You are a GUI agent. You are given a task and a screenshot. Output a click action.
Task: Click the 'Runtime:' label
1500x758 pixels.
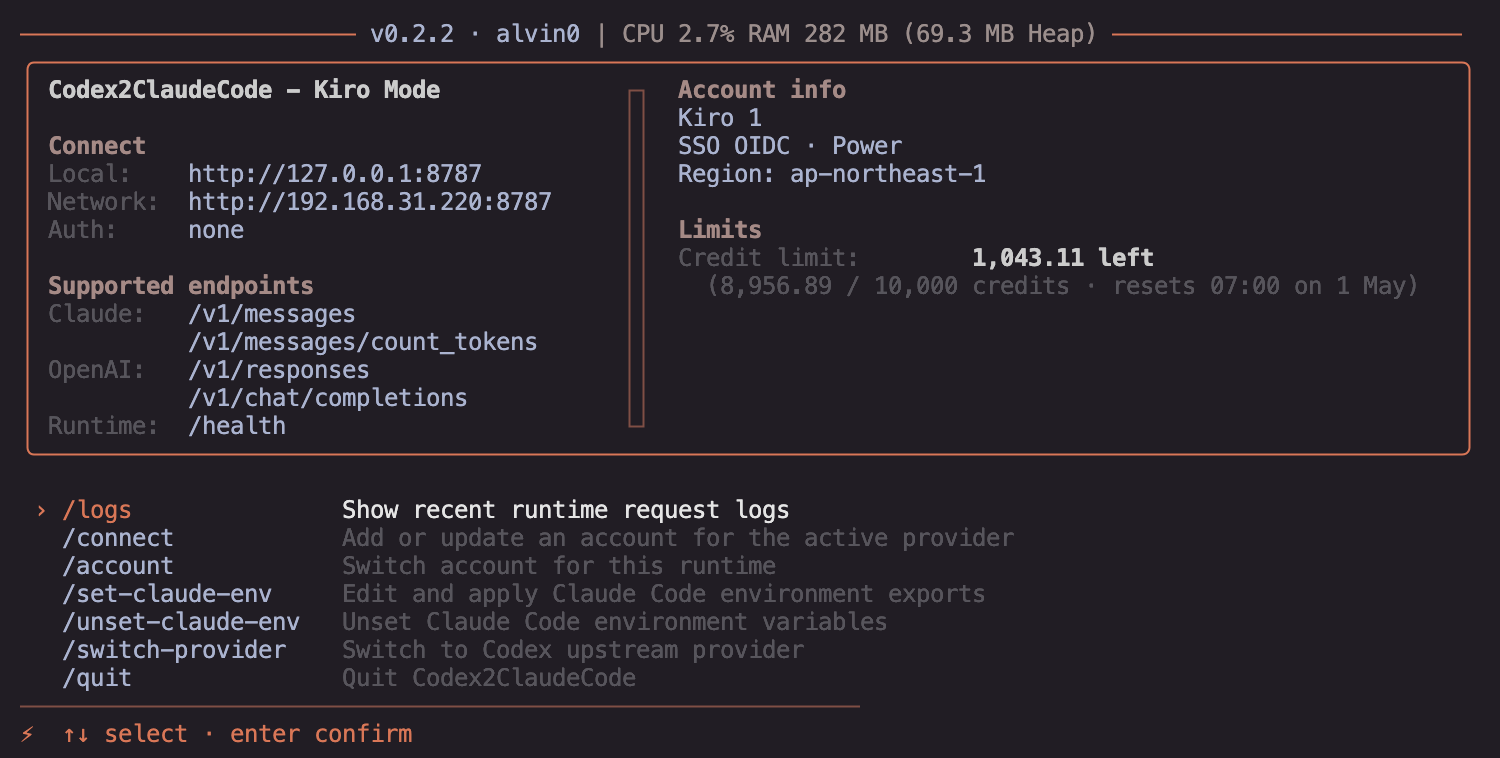104,426
